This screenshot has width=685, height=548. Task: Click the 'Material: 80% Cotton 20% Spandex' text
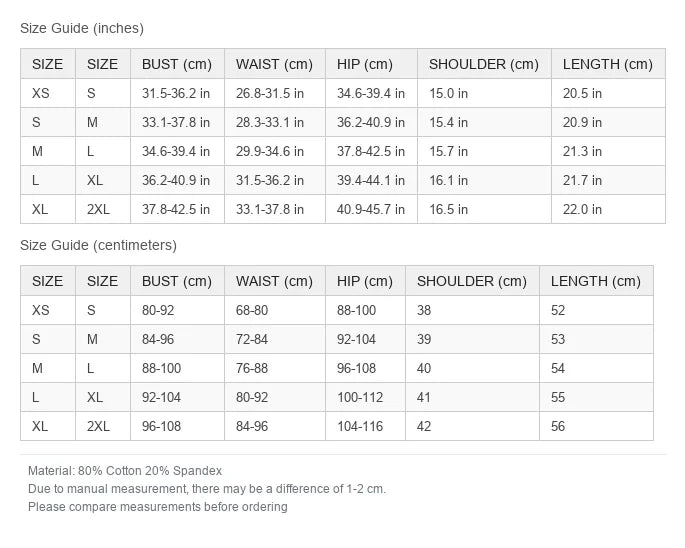pyautogui.click(x=125, y=471)
